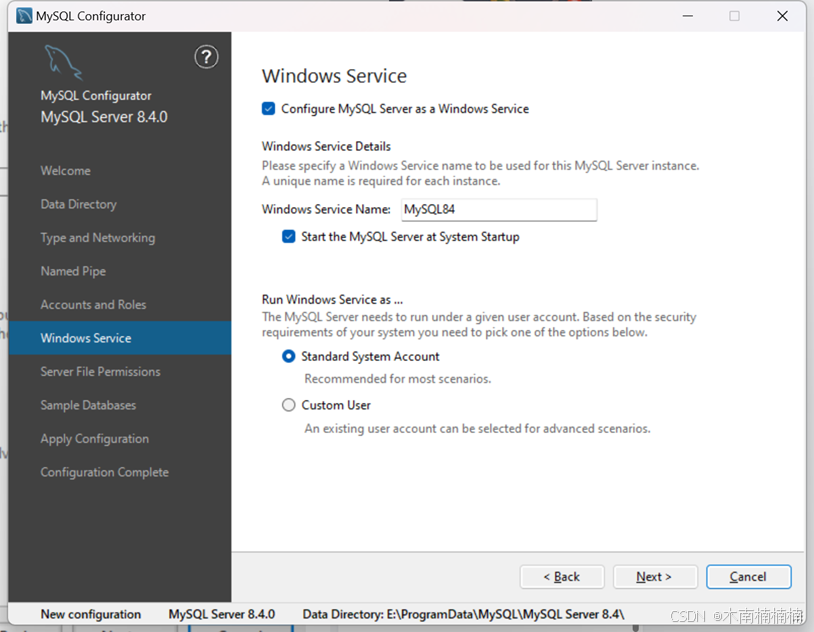Click 'MySQL Server 8.4.0' sidebar title
The width and height of the screenshot is (814, 632).
pyautogui.click(x=104, y=117)
